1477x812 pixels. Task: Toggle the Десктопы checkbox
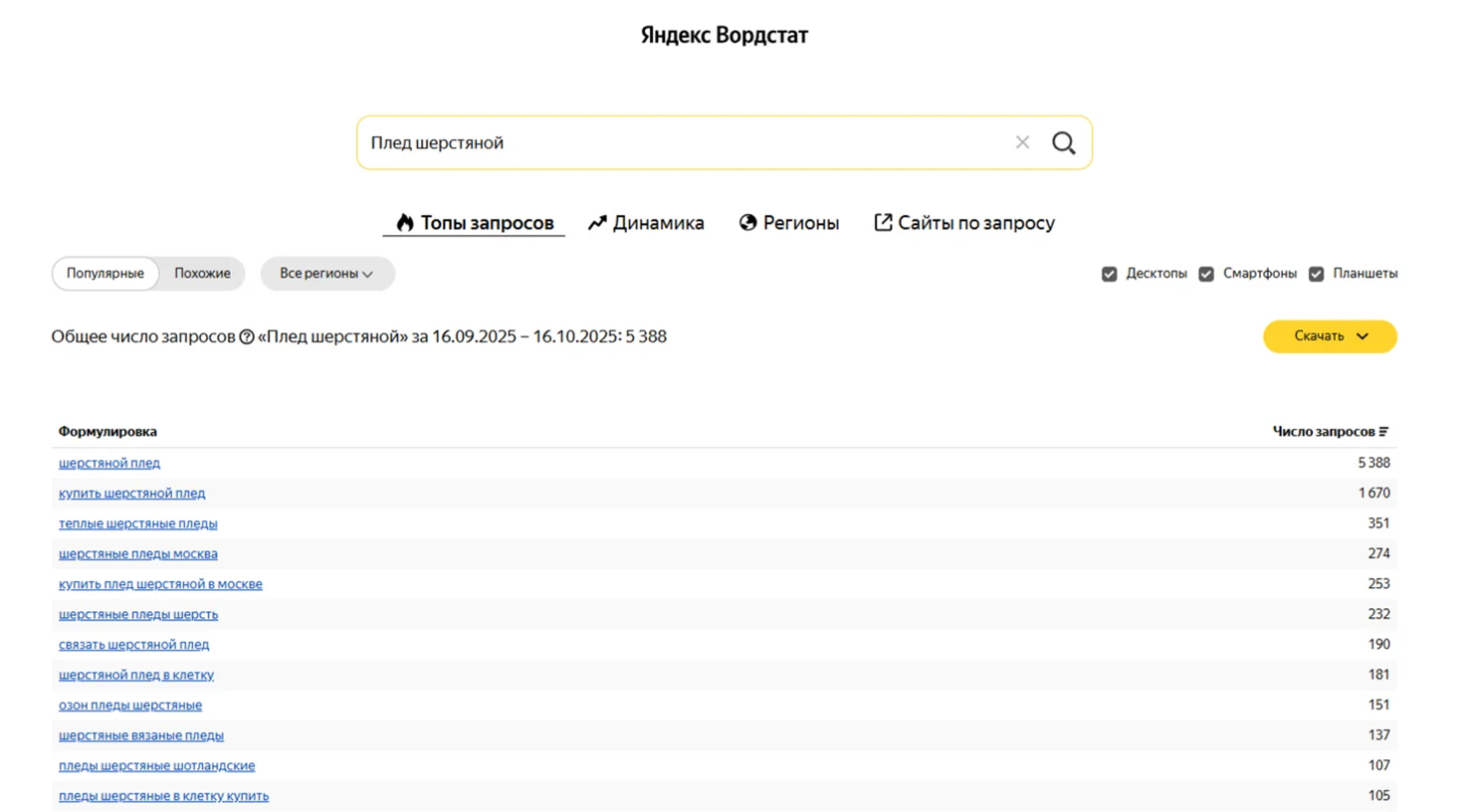pos(1110,274)
